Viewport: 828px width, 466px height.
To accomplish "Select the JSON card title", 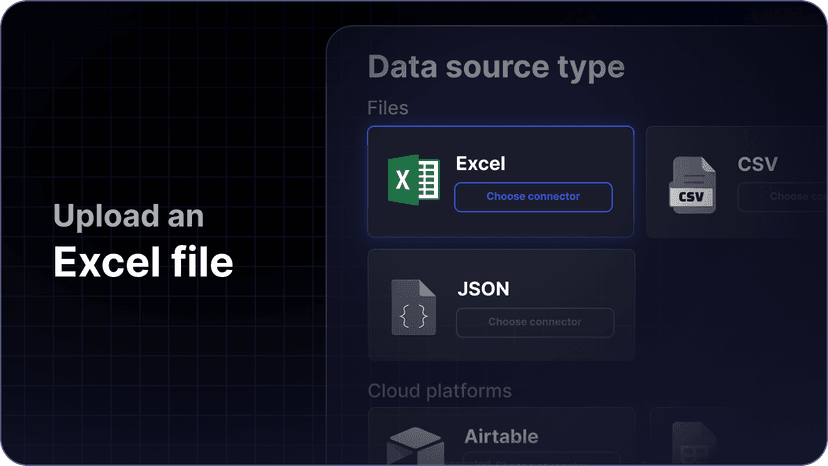I will point(483,288).
